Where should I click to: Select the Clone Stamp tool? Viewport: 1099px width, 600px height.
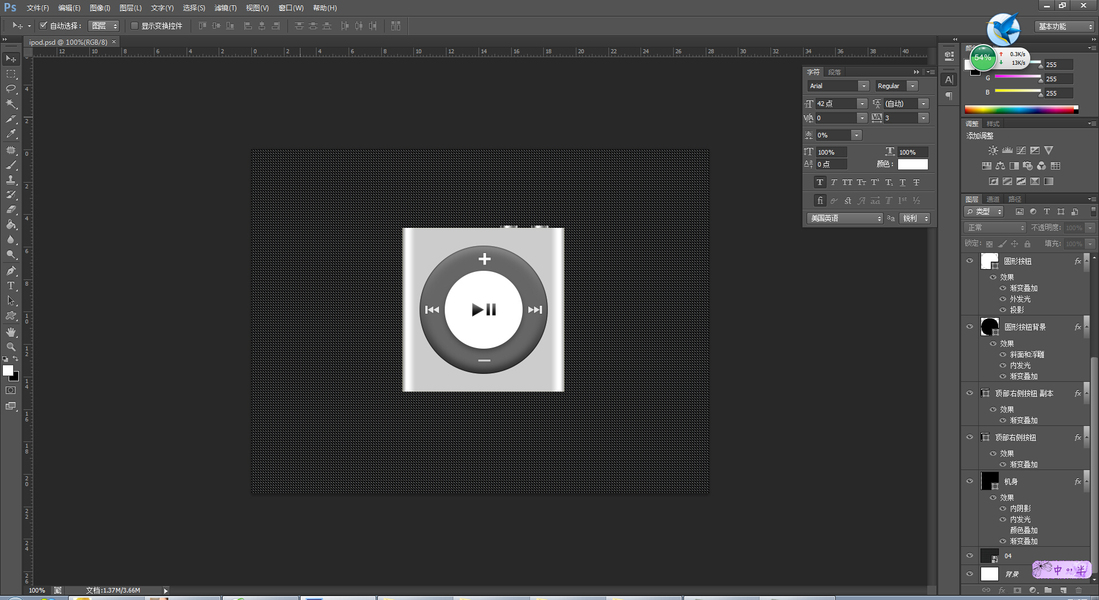(11, 180)
